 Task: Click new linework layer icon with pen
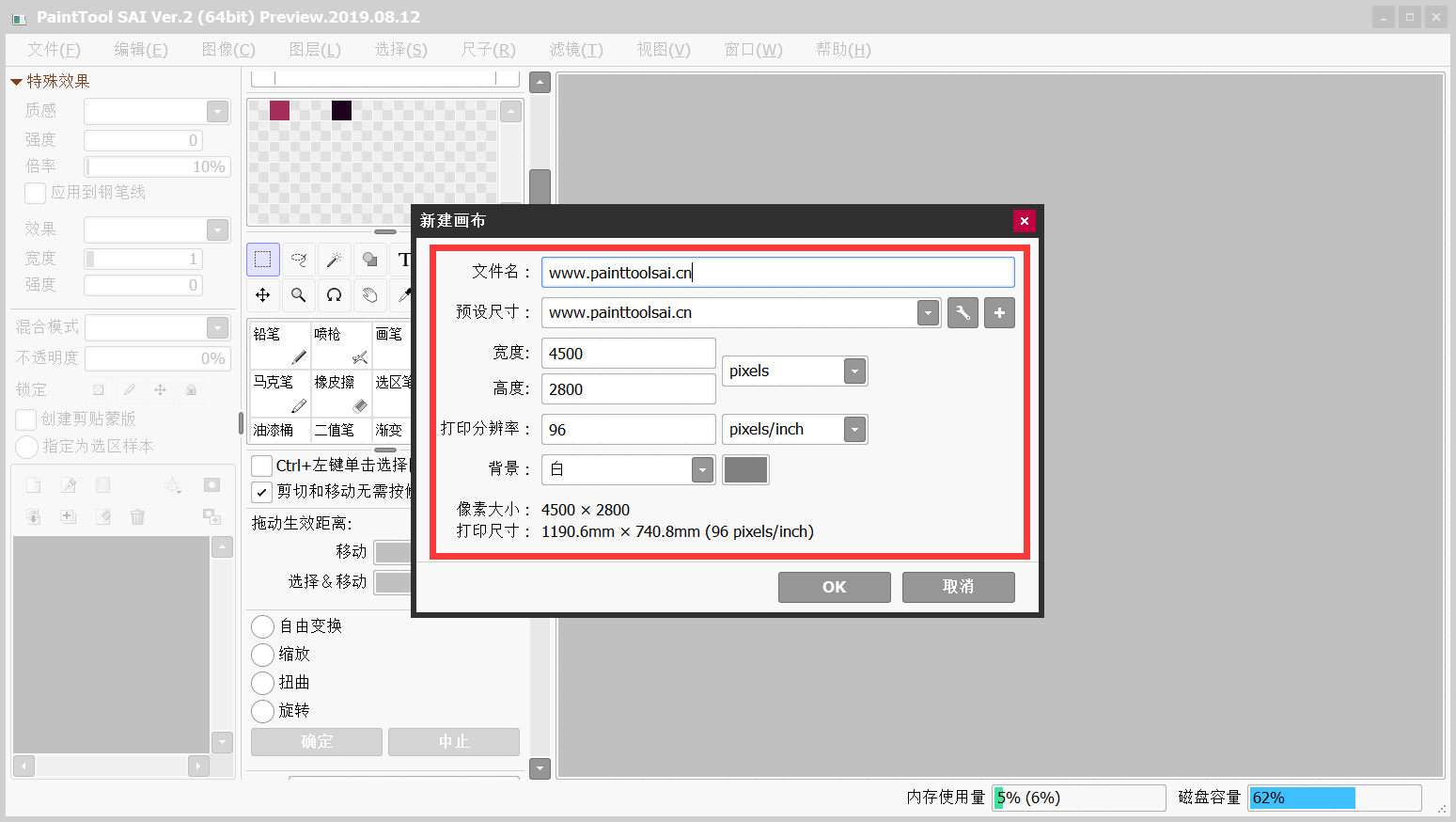point(69,485)
